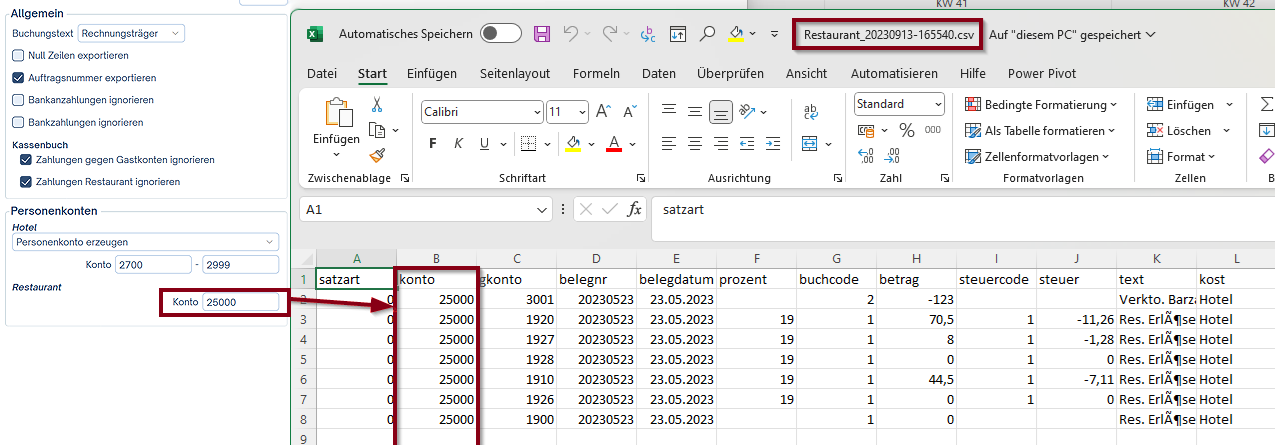Apply percent style to cells

coord(907,130)
